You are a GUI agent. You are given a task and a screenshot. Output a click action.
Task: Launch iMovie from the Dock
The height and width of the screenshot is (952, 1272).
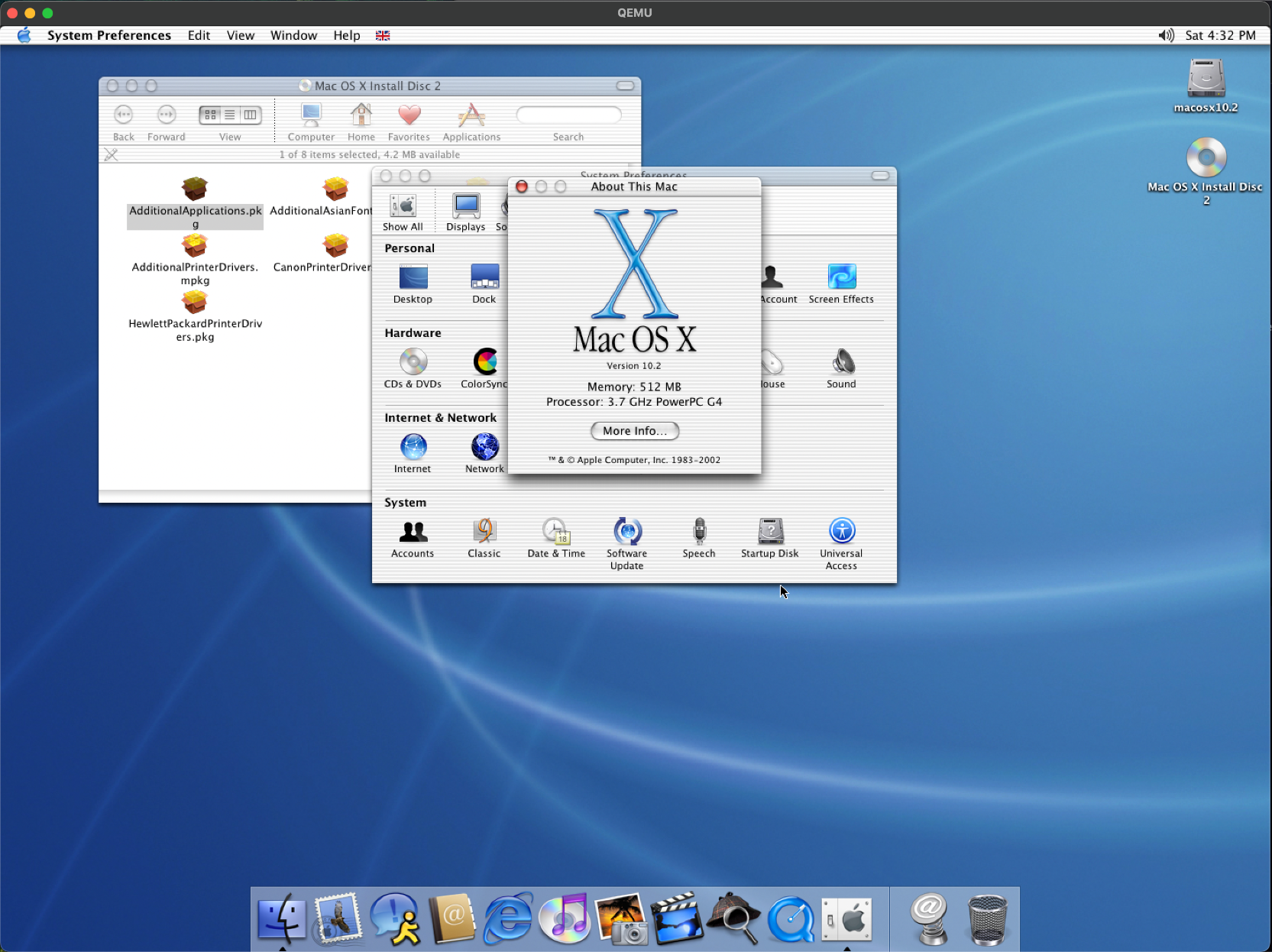point(678,918)
